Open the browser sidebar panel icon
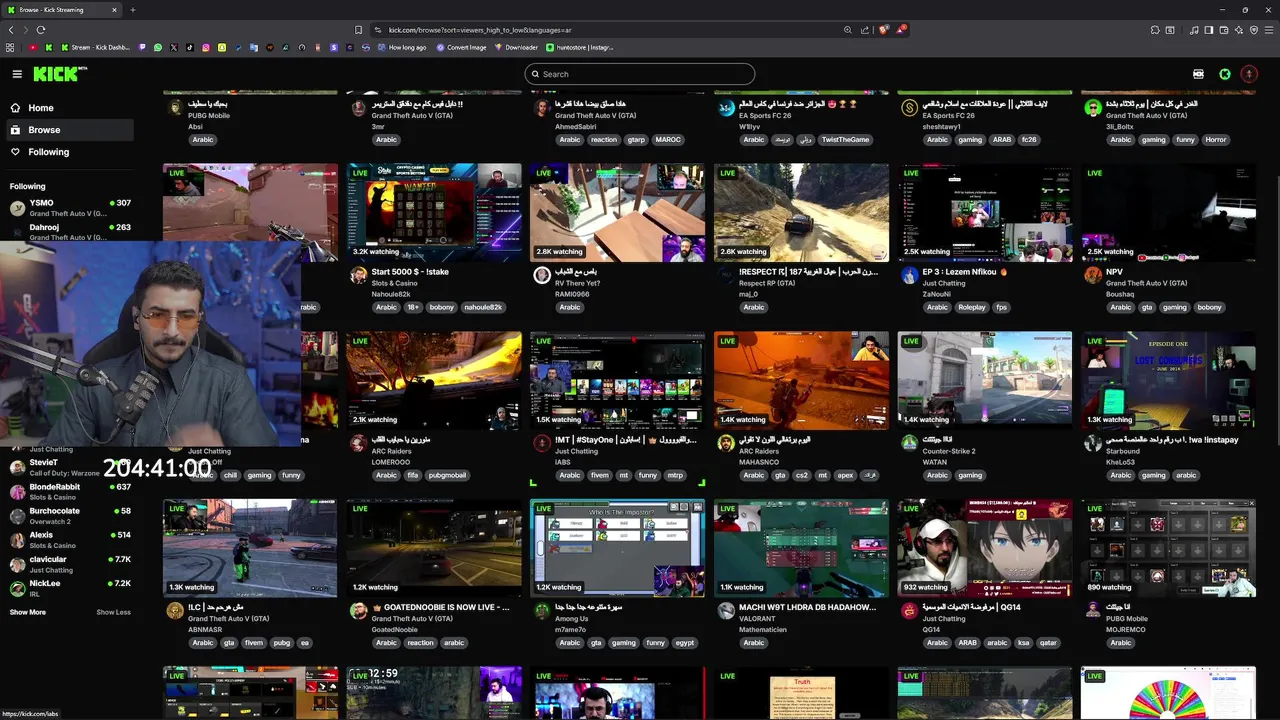 [x=1209, y=30]
